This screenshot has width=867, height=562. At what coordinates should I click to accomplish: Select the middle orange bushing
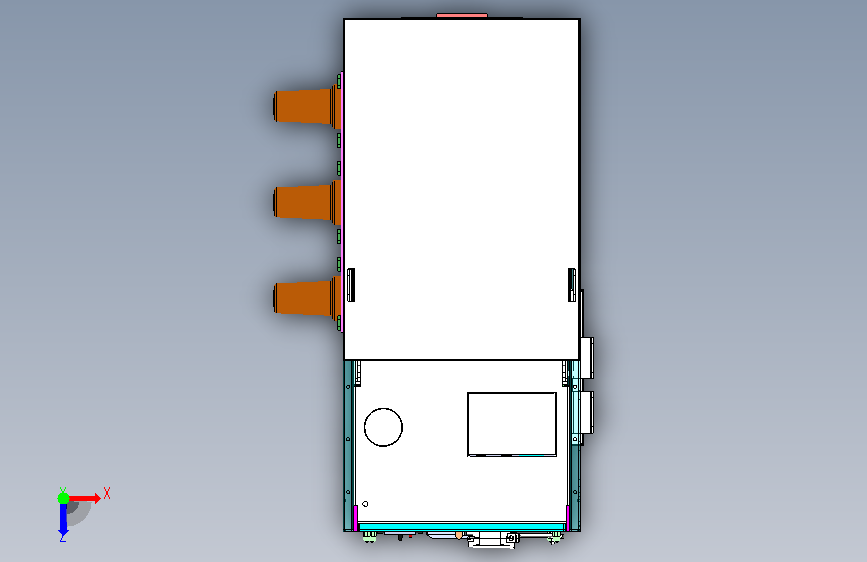(x=306, y=201)
